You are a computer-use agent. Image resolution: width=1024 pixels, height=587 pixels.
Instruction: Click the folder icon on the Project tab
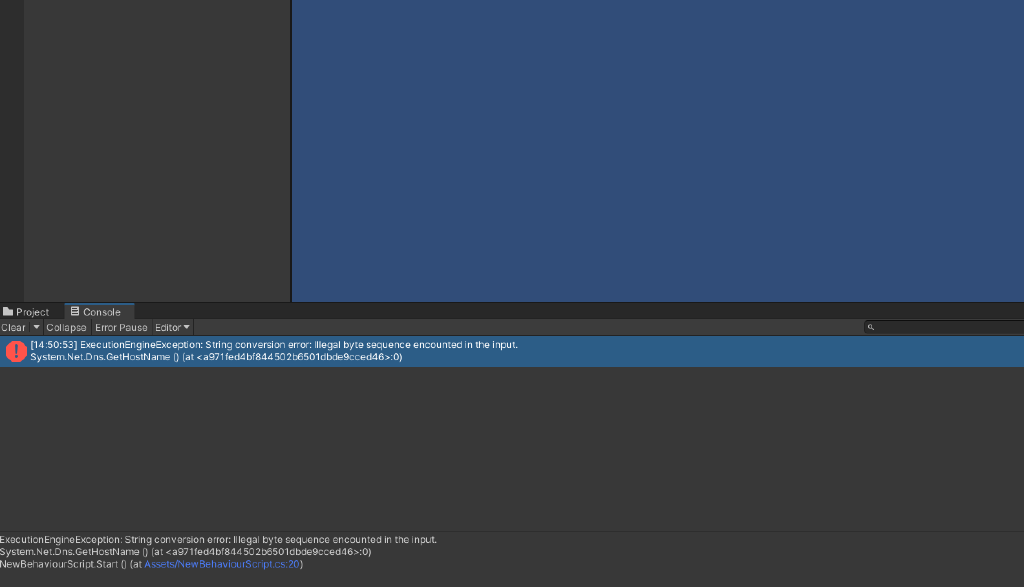tap(10, 311)
